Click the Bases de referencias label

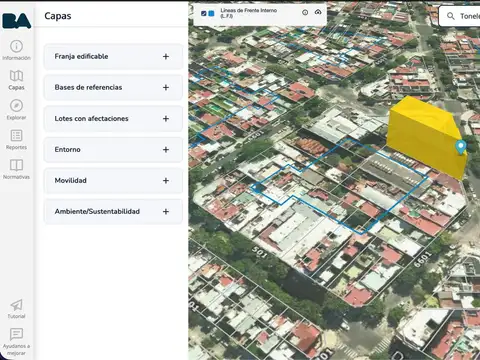tap(88, 87)
